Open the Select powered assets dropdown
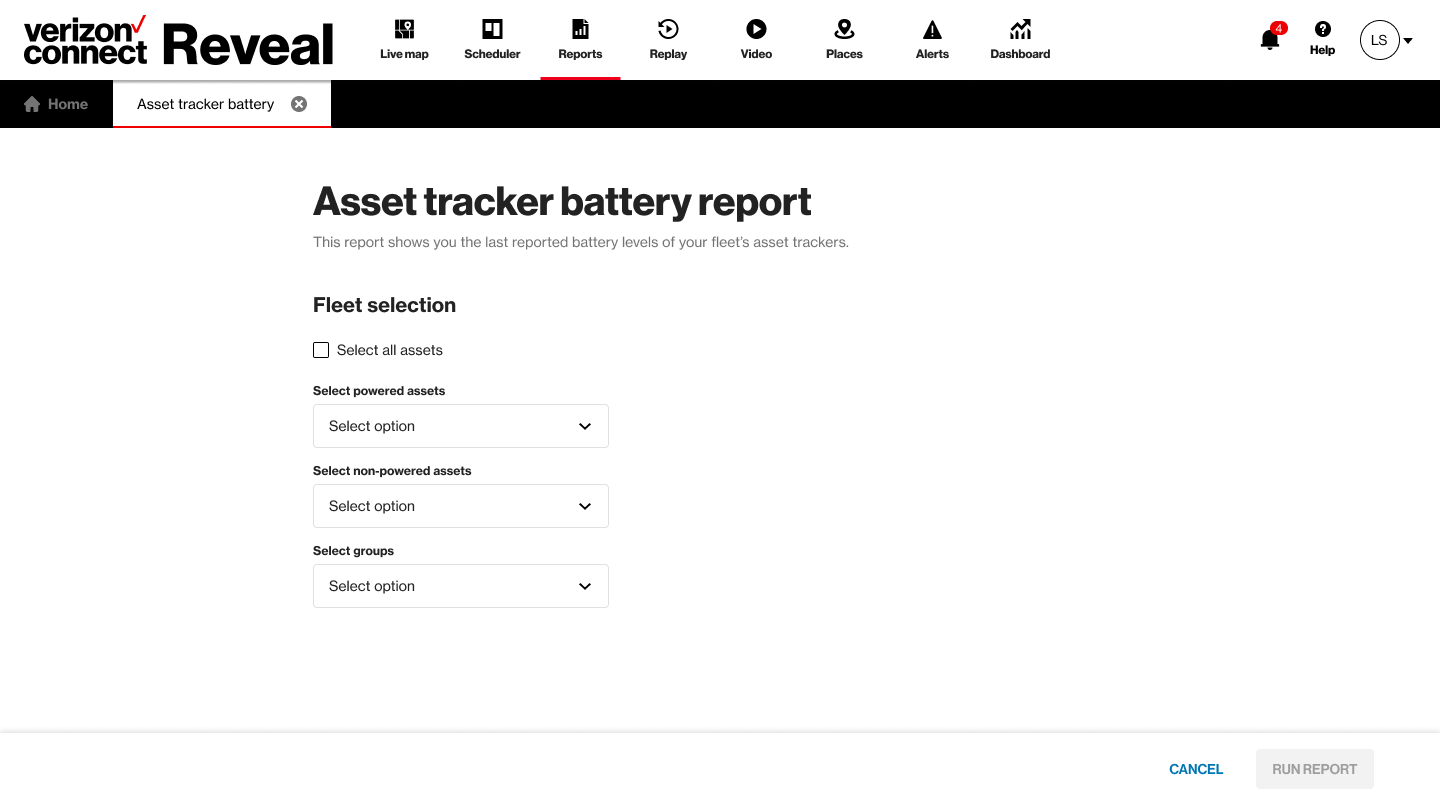Screen dimensions: 1440x805 pyautogui.click(x=461, y=426)
